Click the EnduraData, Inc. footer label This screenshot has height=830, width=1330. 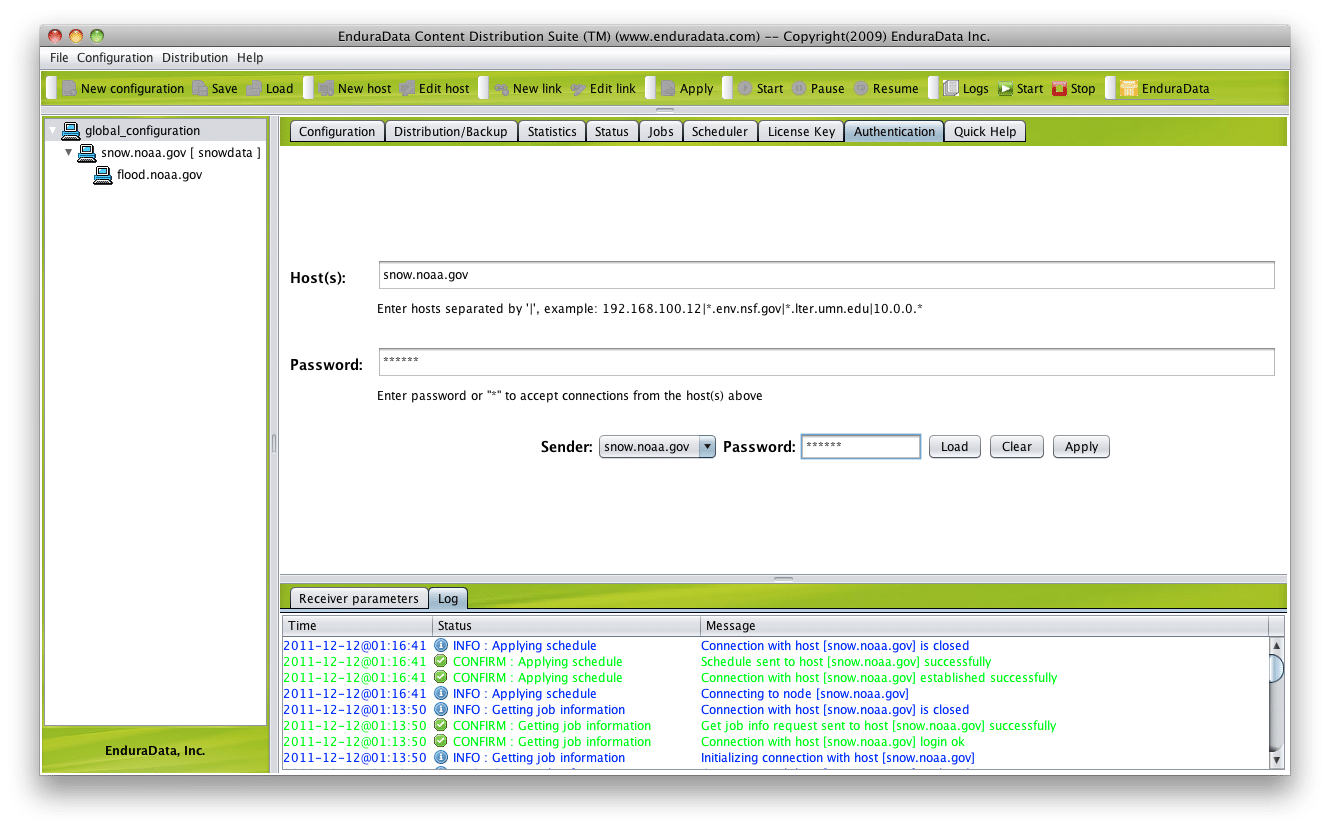(x=155, y=751)
